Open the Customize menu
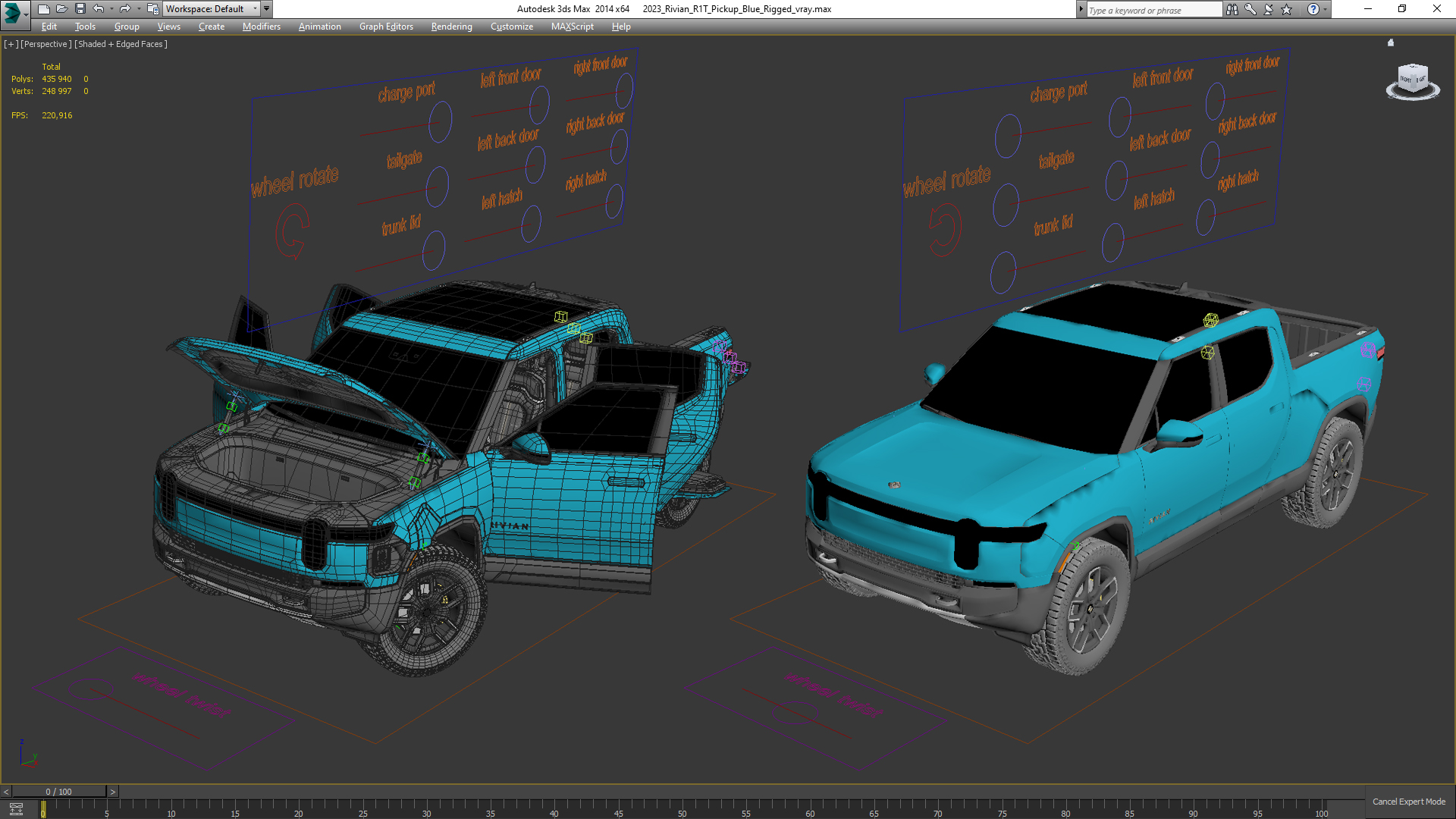 point(512,27)
